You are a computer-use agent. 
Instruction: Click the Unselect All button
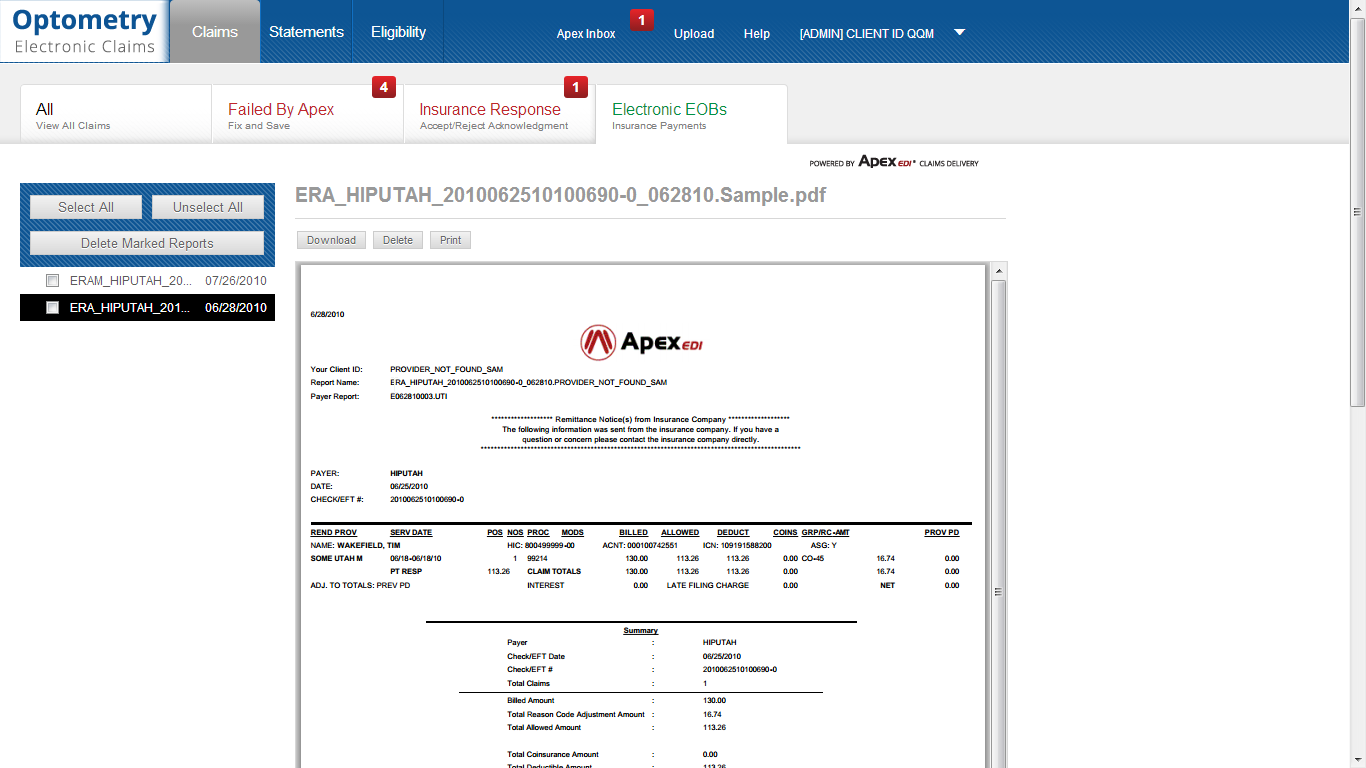click(x=208, y=207)
